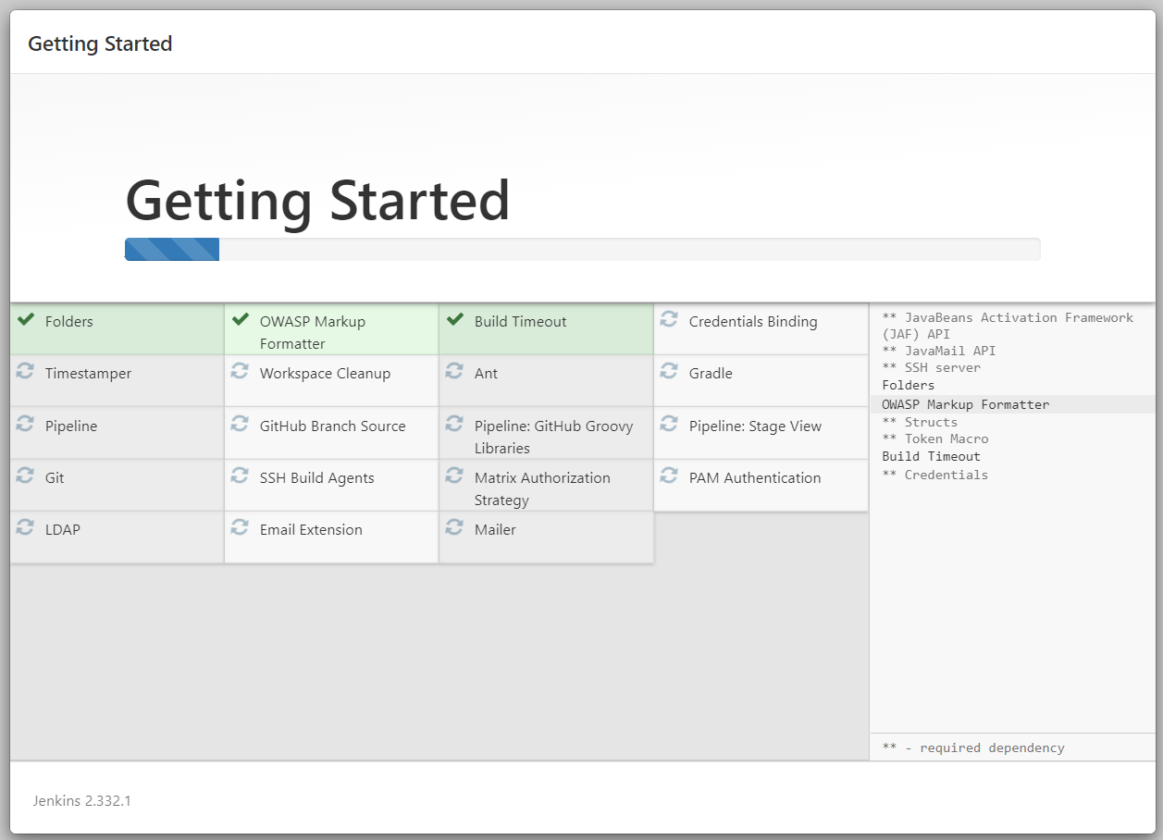Click the JavaMail API log entry
Image resolution: width=1163 pixels, height=840 pixels.
[935, 350]
